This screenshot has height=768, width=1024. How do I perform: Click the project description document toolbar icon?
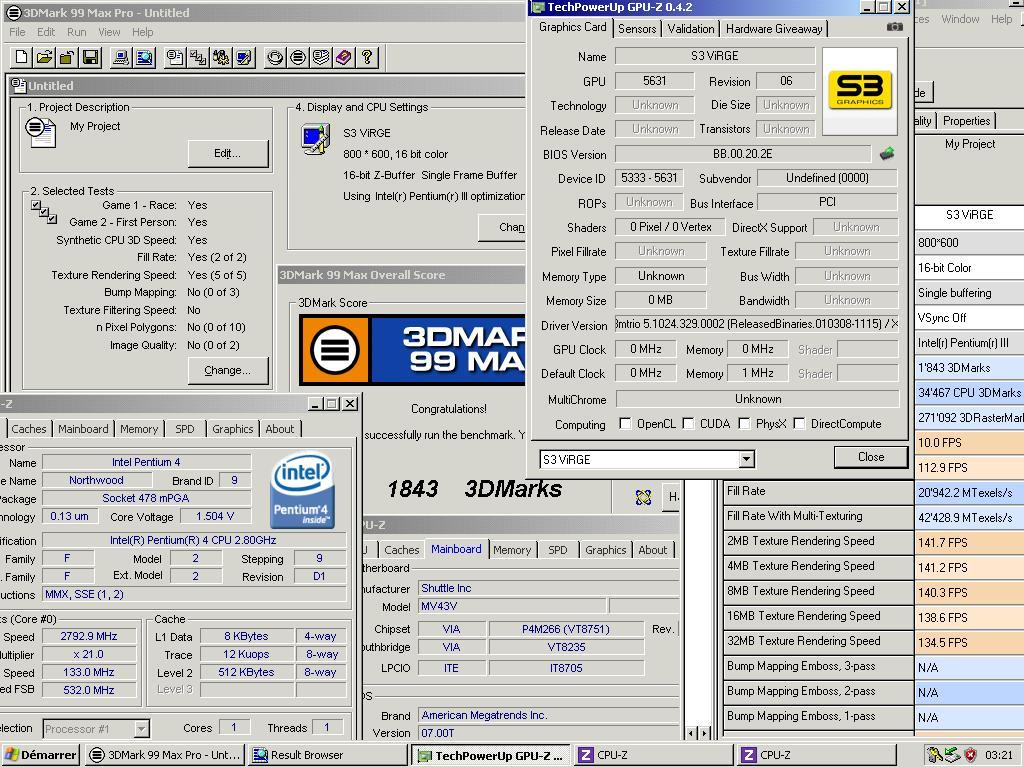(x=174, y=57)
